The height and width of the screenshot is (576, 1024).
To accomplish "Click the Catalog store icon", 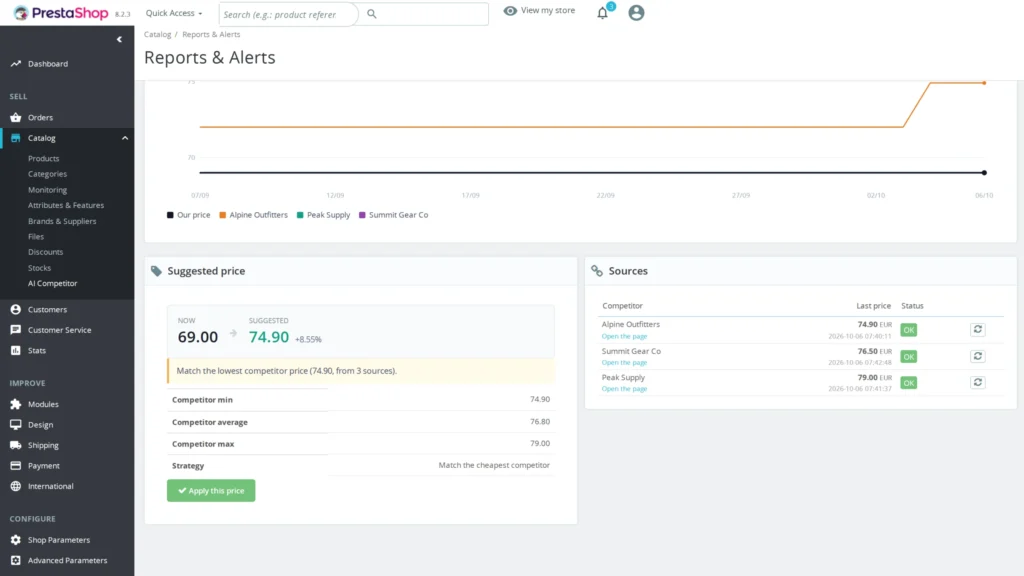I will (x=16, y=138).
